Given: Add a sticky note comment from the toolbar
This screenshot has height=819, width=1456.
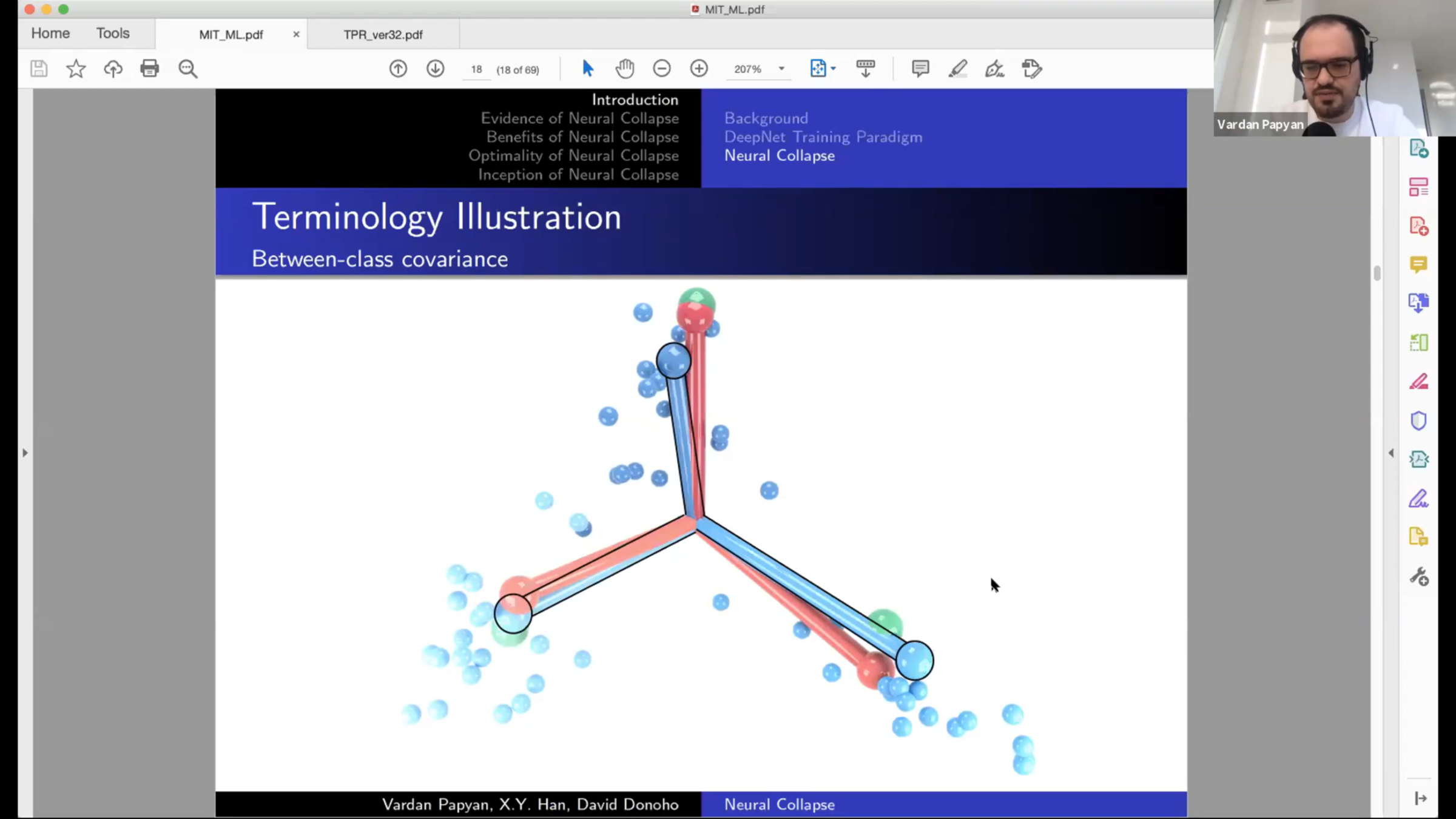Looking at the screenshot, I should [x=920, y=69].
